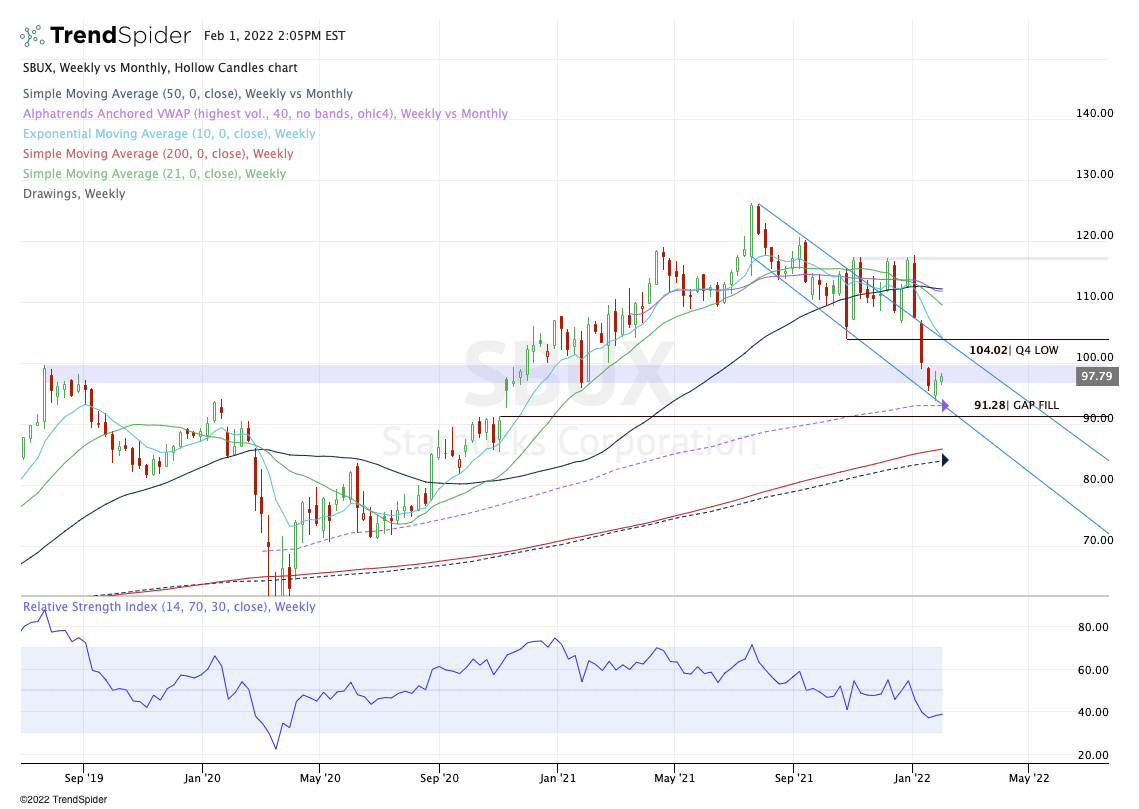Click the current price tag 97.79
1139x809 pixels.
[1096, 376]
